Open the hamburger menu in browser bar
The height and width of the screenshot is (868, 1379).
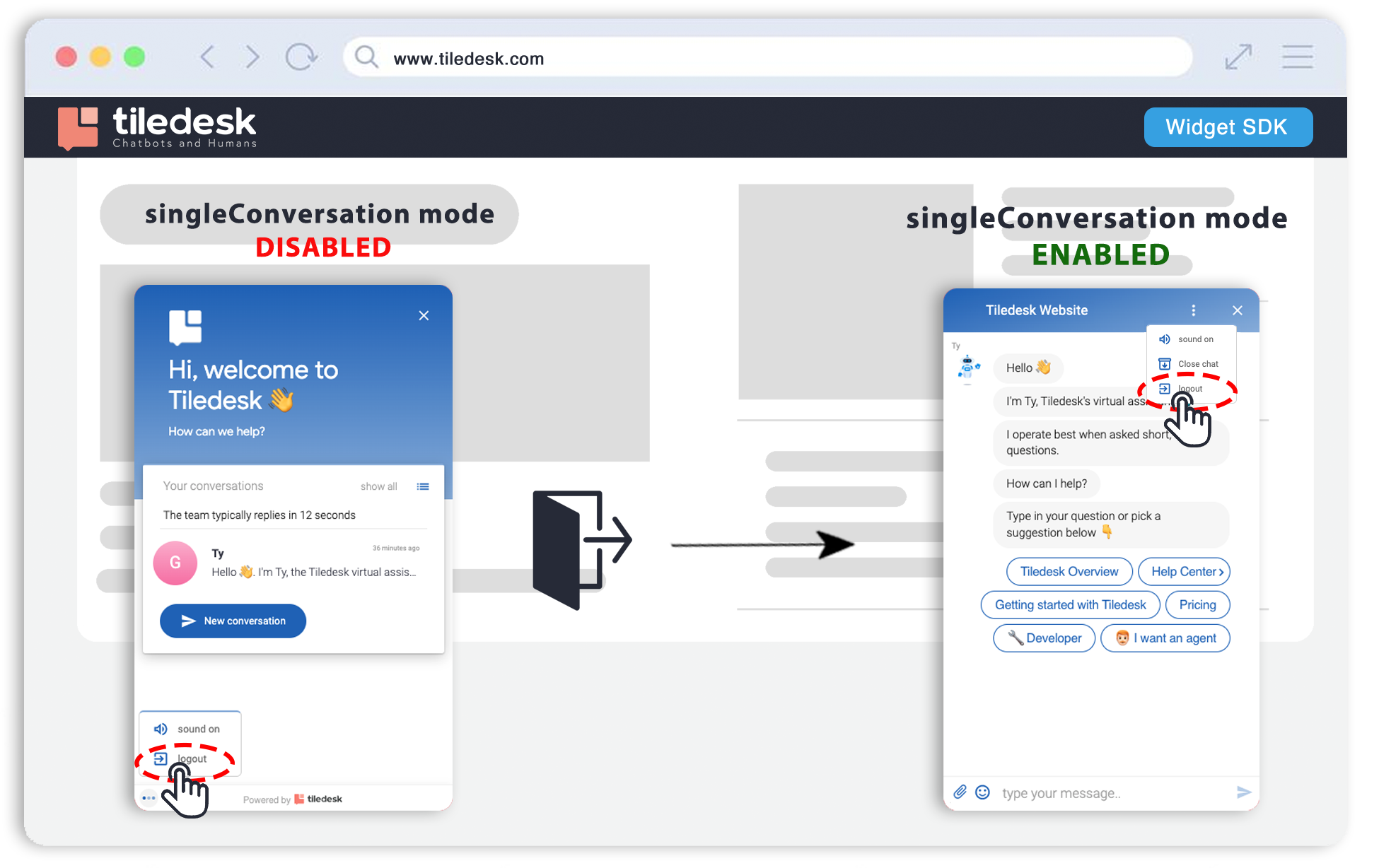[1297, 57]
